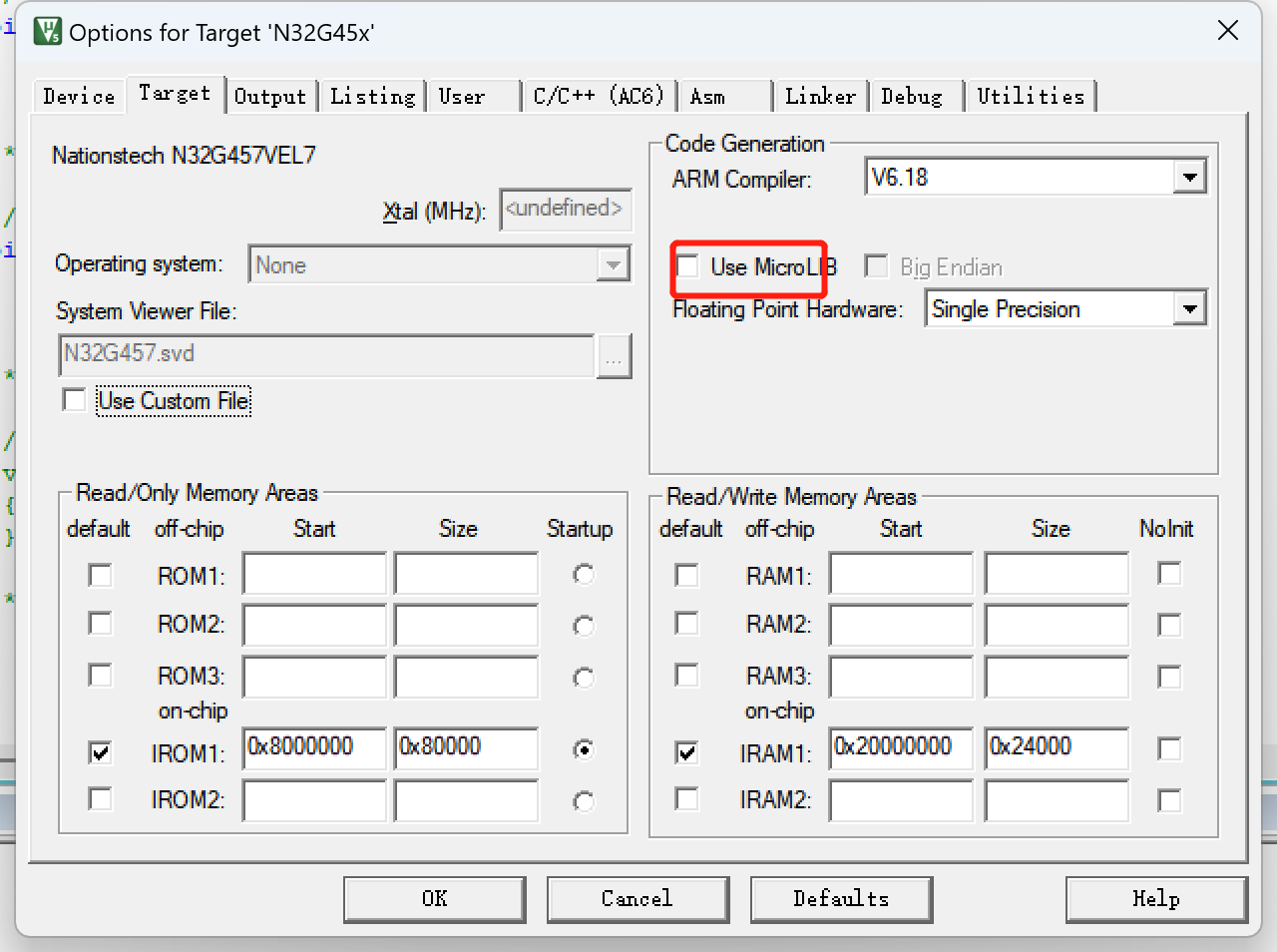This screenshot has height=952, width=1277.
Task: Switch to the C/C++ (AC6) tab
Action: click(599, 97)
